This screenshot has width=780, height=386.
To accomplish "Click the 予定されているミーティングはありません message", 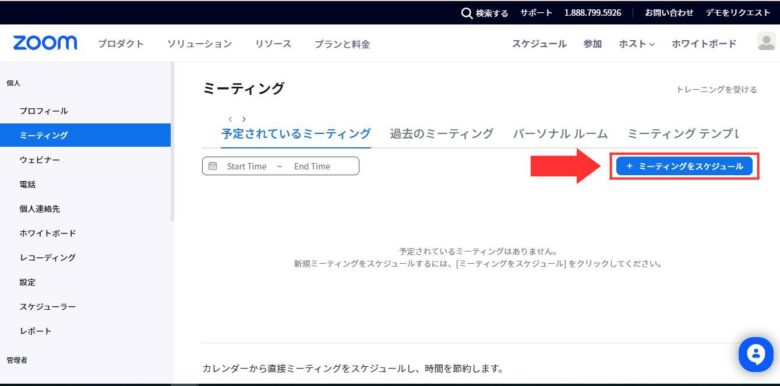I will tap(477, 251).
